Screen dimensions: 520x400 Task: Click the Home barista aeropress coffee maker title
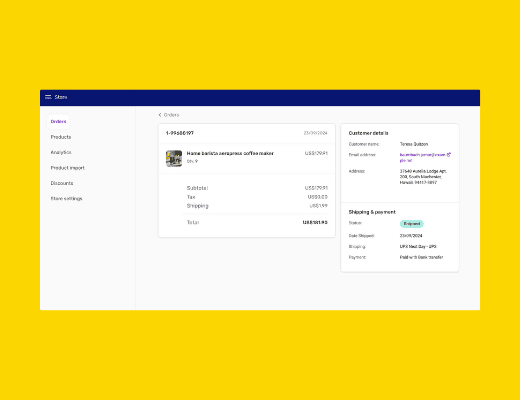click(x=230, y=153)
